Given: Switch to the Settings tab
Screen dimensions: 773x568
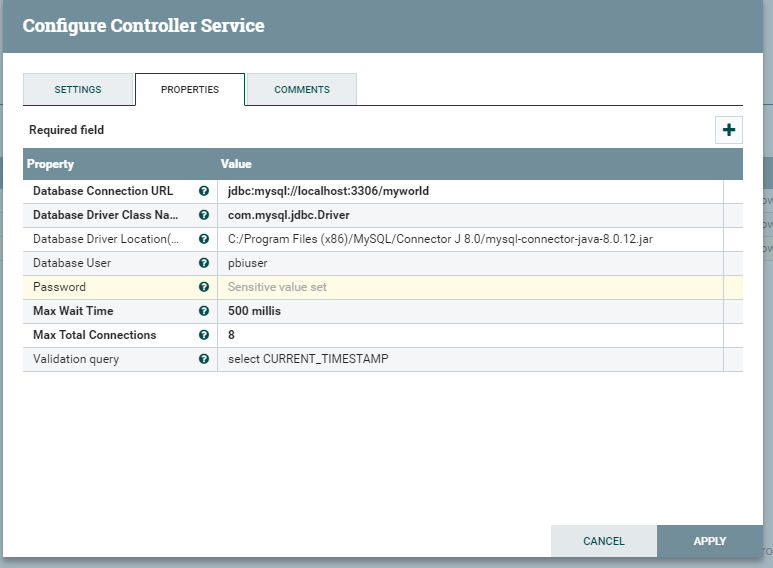Looking at the screenshot, I should pos(78,89).
